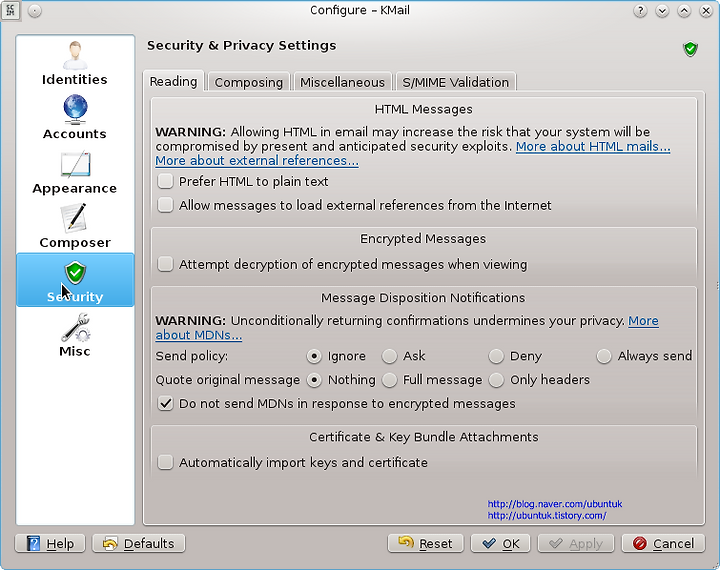Open More about MDNs link
This screenshot has height=570, width=720.
(199, 335)
